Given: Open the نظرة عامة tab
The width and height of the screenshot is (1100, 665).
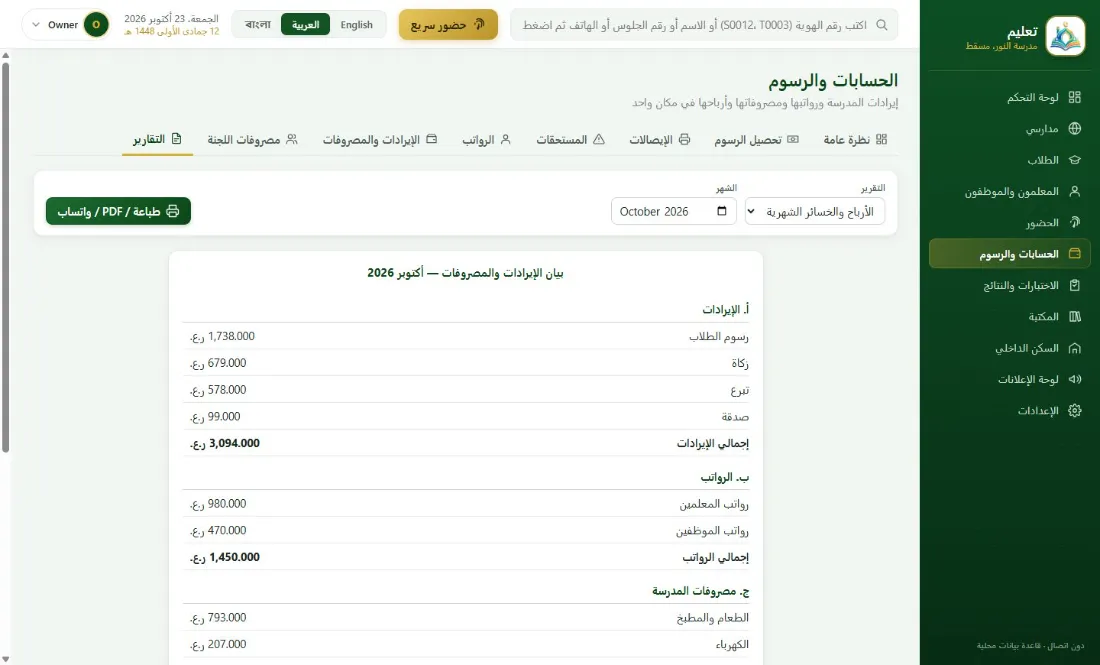Looking at the screenshot, I should click(x=855, y=140).
